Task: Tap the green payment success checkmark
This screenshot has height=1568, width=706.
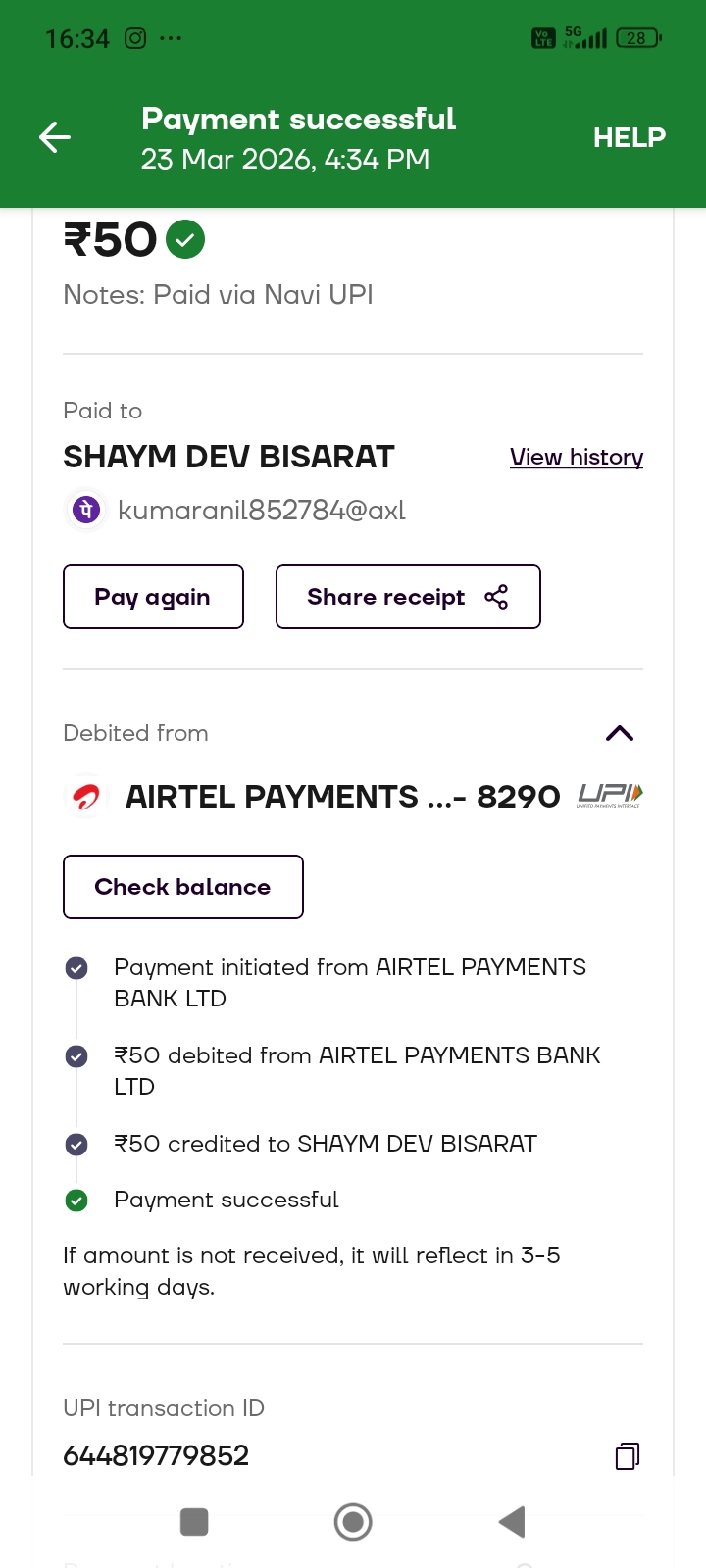Action: (x=185, y=239)
